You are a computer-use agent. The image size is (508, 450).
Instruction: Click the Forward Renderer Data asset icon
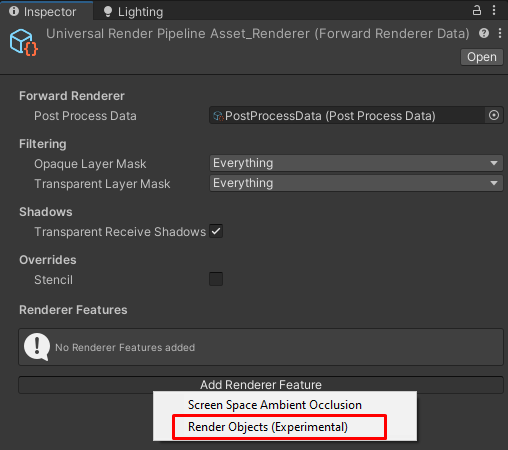tap(23, 42)
